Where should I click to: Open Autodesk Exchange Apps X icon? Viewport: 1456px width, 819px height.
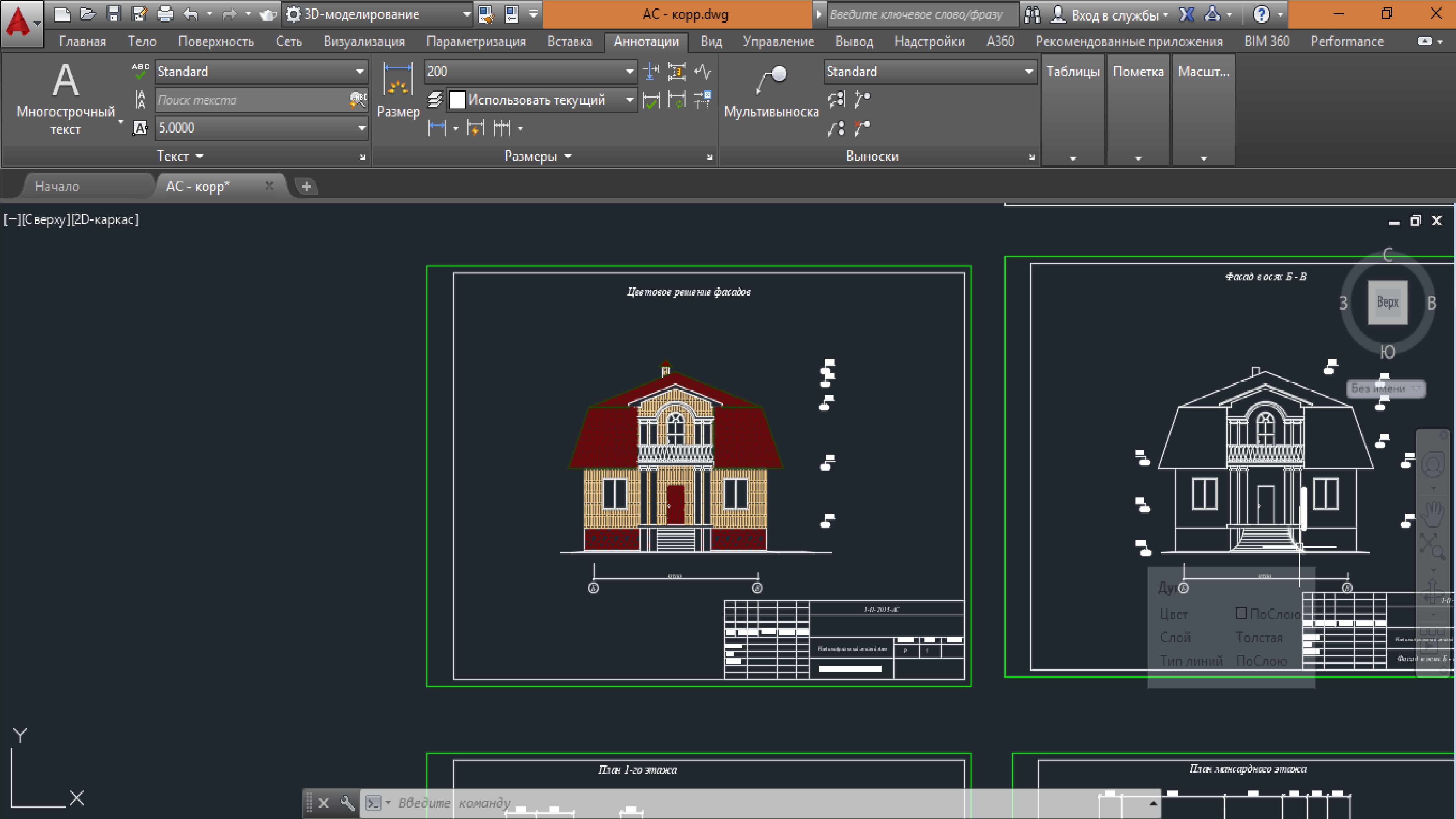pyautogui.click(x=1186, y=15)
